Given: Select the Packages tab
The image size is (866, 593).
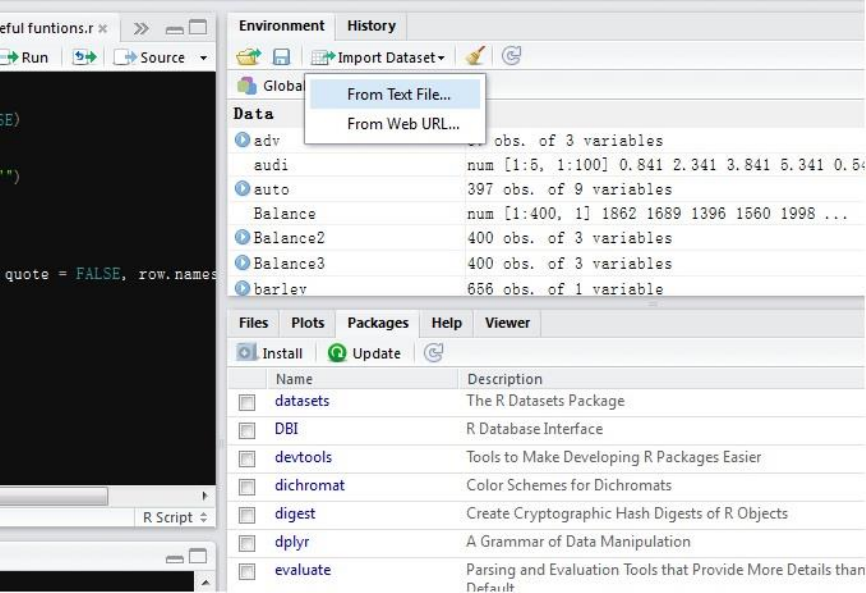Looking at the screenshot, I should pos(378,323).
